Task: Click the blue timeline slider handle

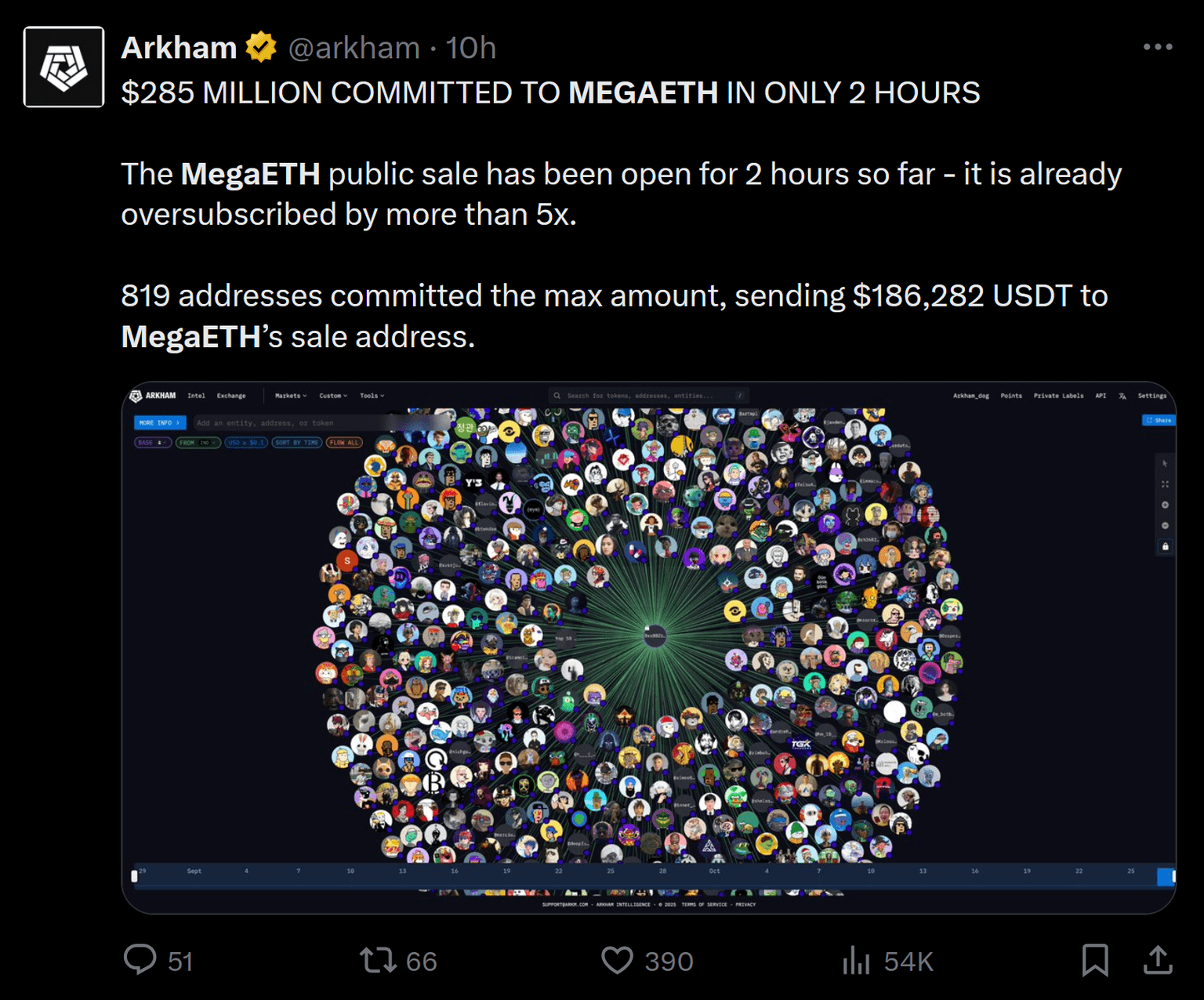Action: pyautogui.click(x=1166, y=876)
